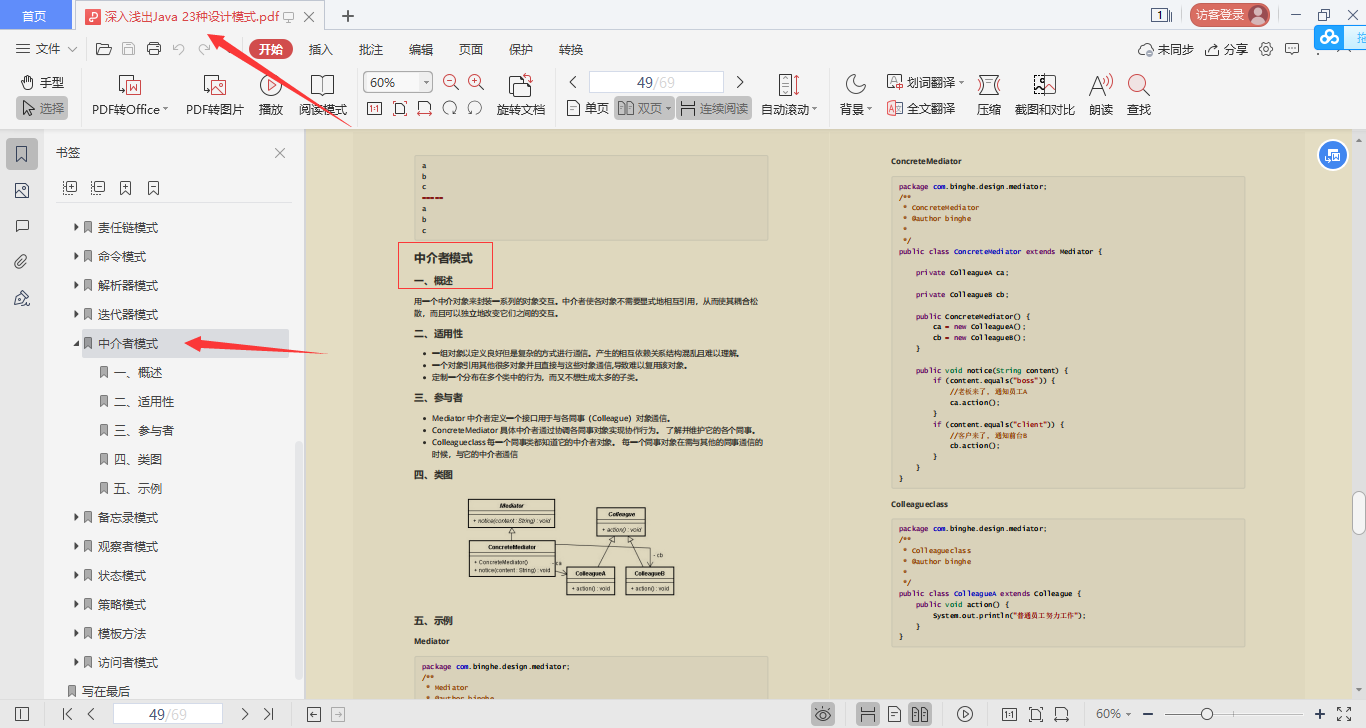Open the 查找 search tool
The image size is (1366, 728).
tap(1139, 95)
